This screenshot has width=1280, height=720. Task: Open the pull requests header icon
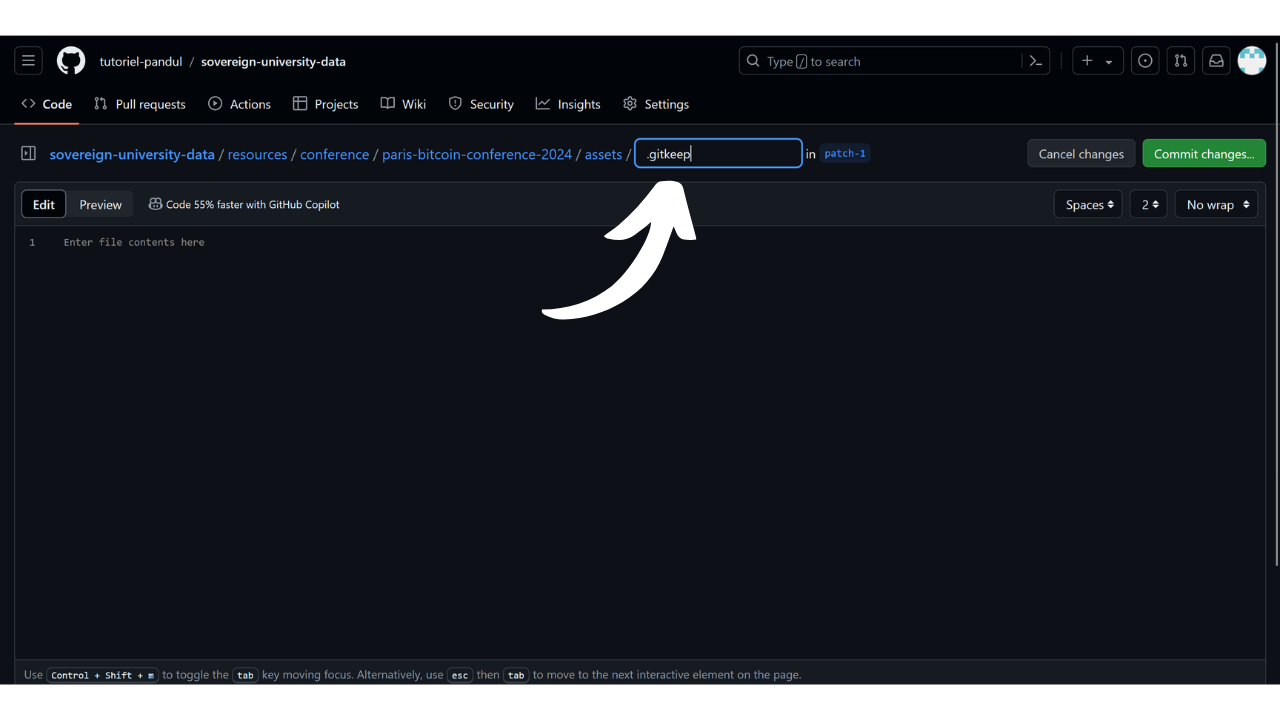coord(1180,61)
